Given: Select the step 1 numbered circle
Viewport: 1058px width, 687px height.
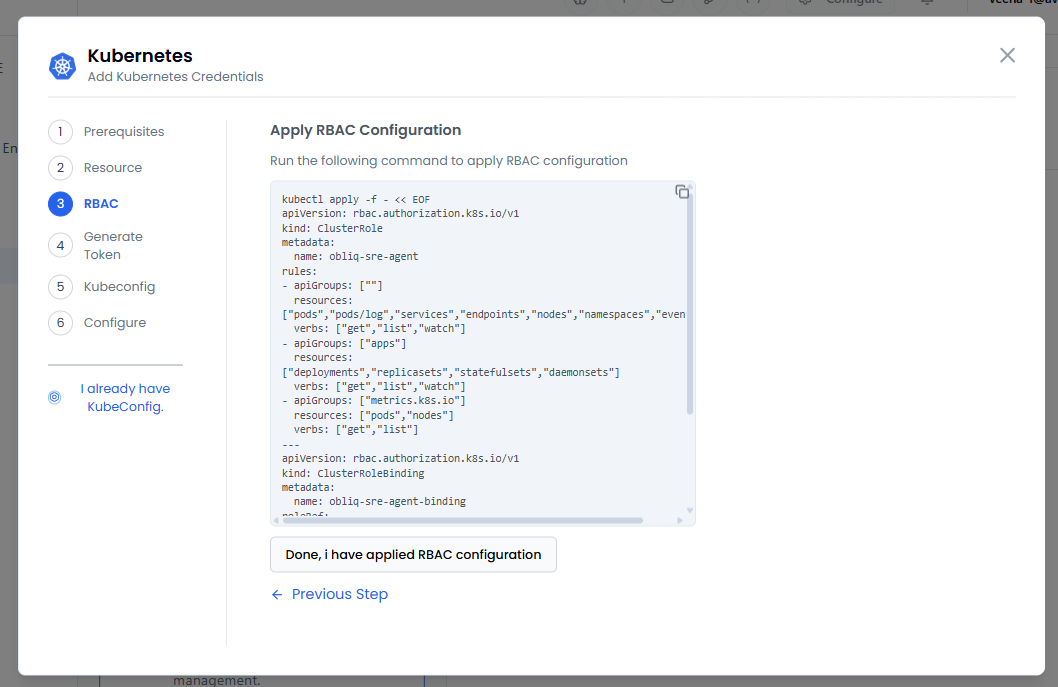Looking at the screenshot, I should coord(60,132).
